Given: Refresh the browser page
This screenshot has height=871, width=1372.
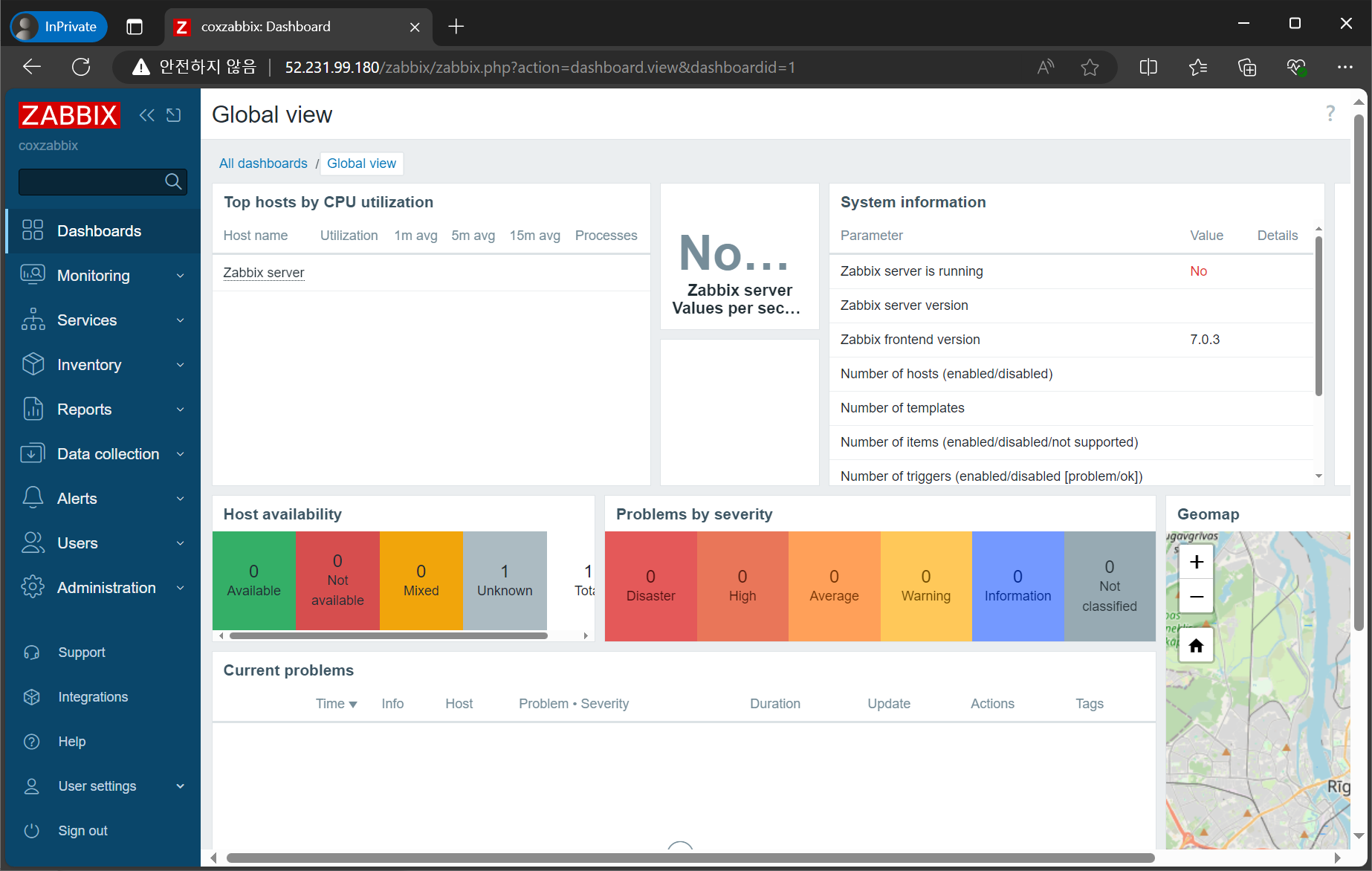Looking at the screenshot, I should (81, 67).
